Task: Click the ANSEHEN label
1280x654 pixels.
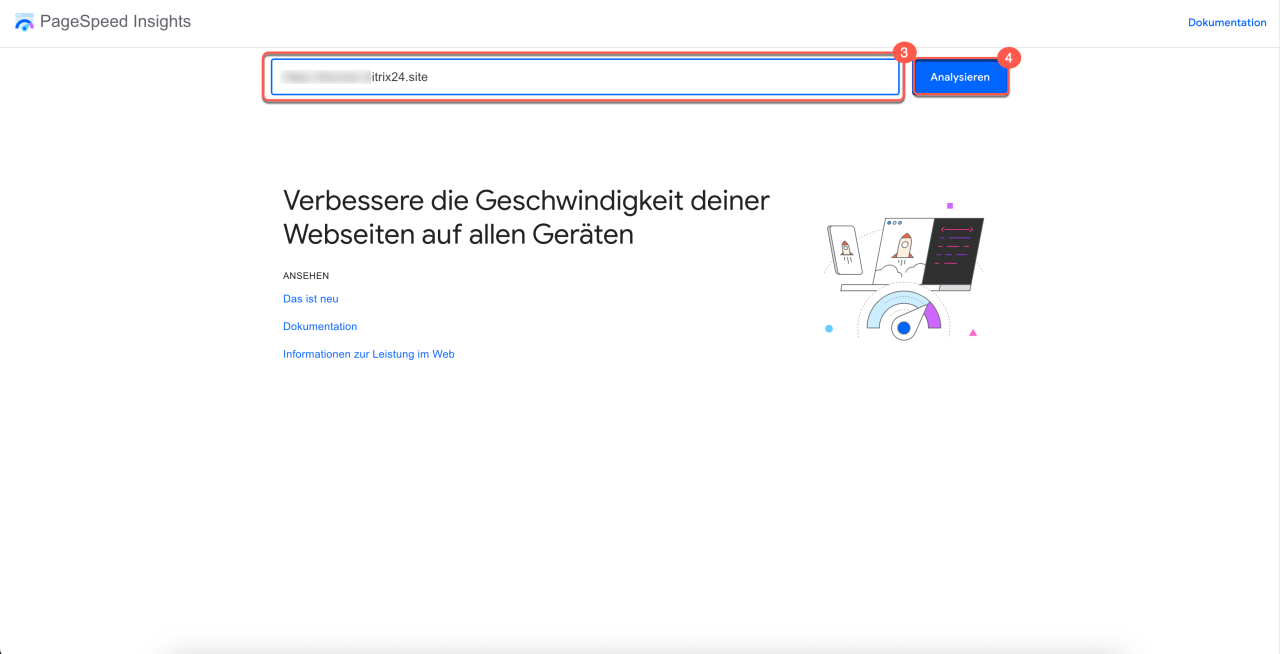Action: [306, 276]
